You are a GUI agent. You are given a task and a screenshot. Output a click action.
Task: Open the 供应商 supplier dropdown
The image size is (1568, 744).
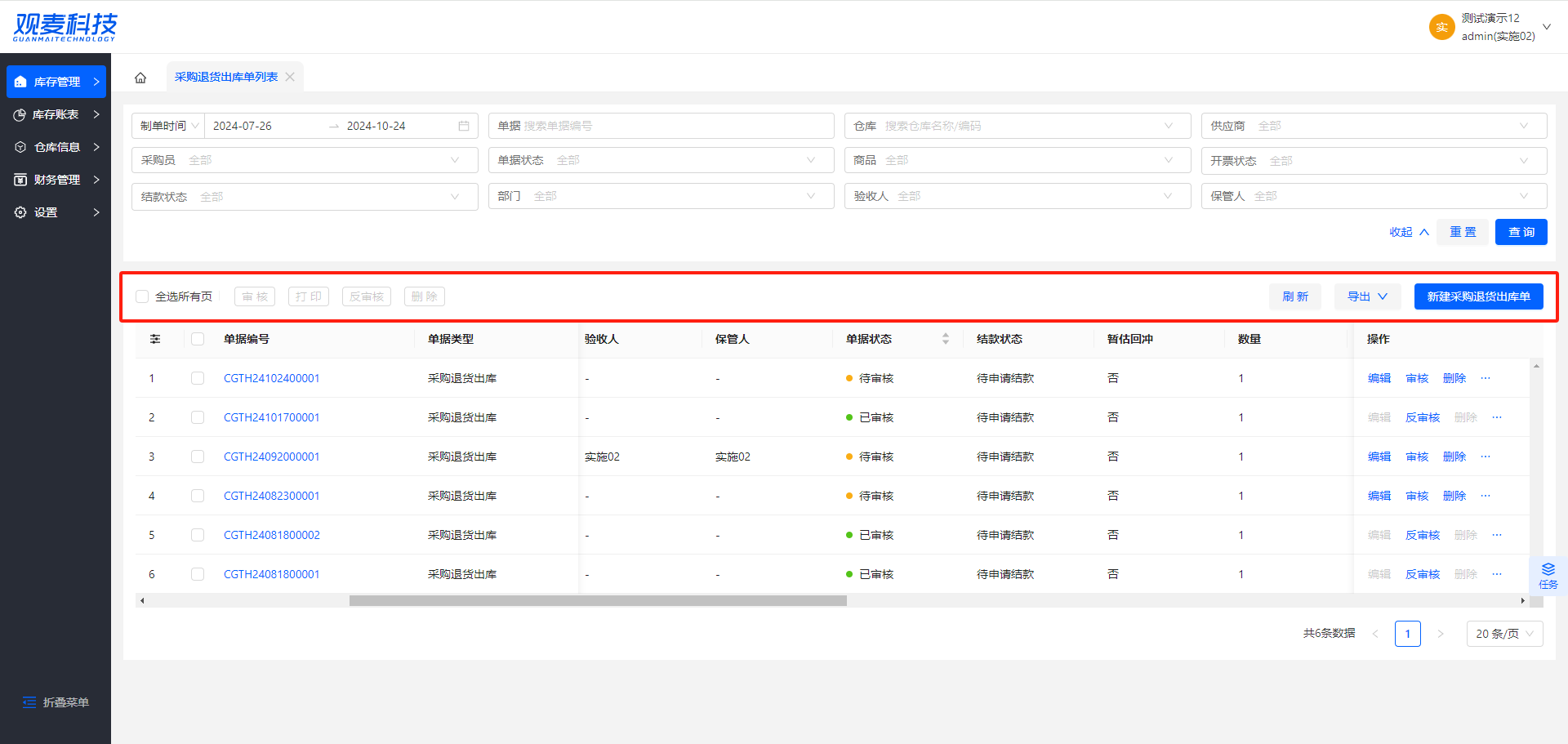pyautogui.click(x=1374, y=126)
